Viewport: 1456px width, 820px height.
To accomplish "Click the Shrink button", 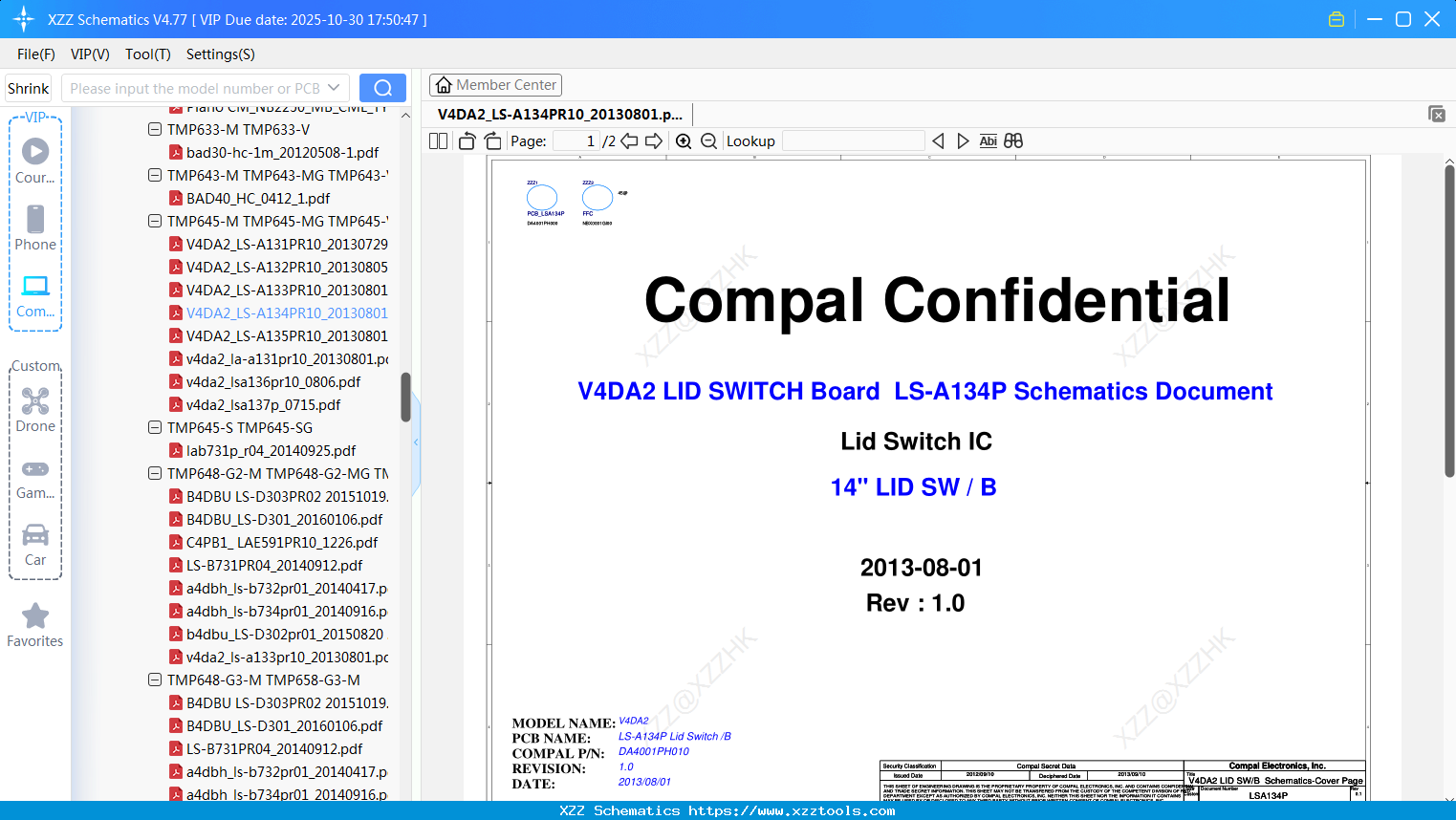I will [x=29, y=88].
